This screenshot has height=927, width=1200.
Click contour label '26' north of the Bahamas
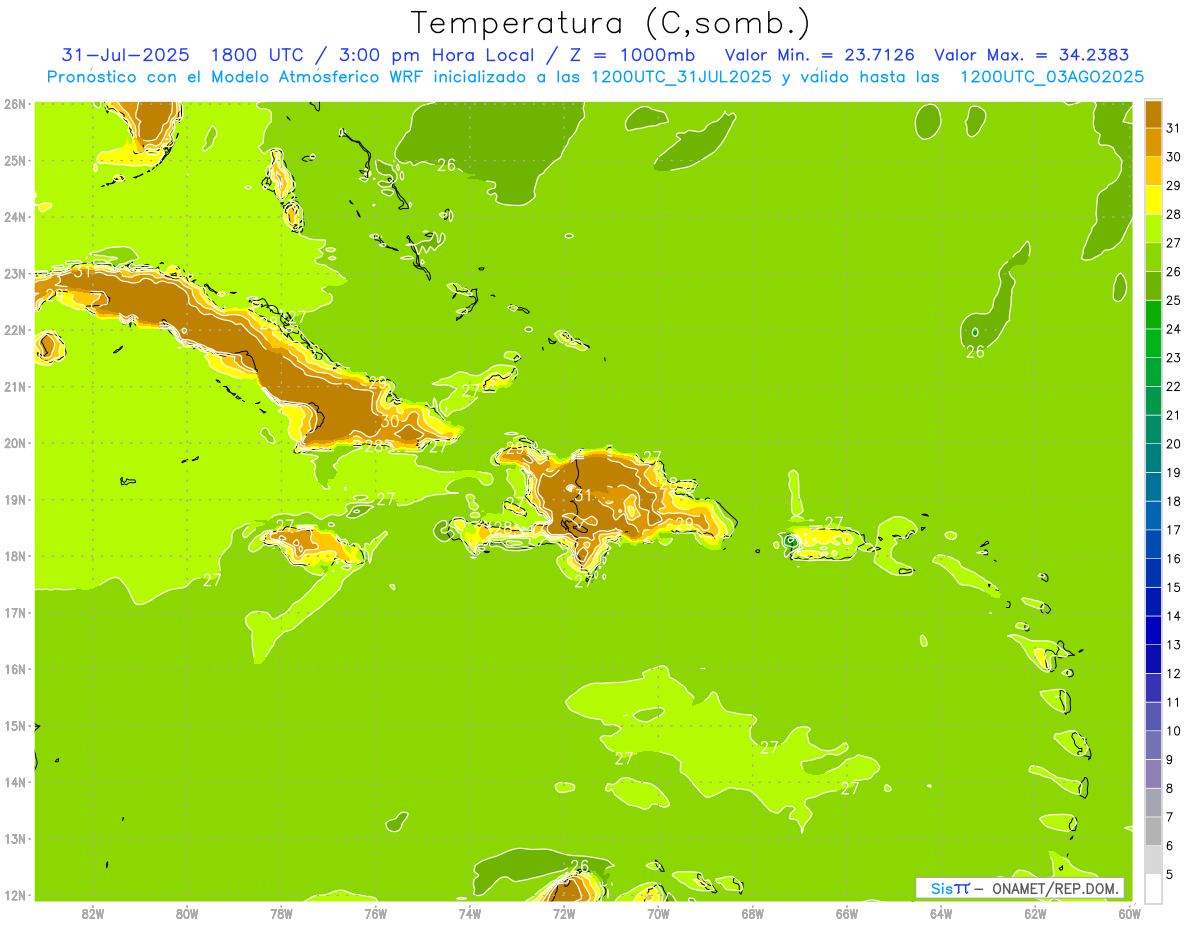[x=447, y=165]
